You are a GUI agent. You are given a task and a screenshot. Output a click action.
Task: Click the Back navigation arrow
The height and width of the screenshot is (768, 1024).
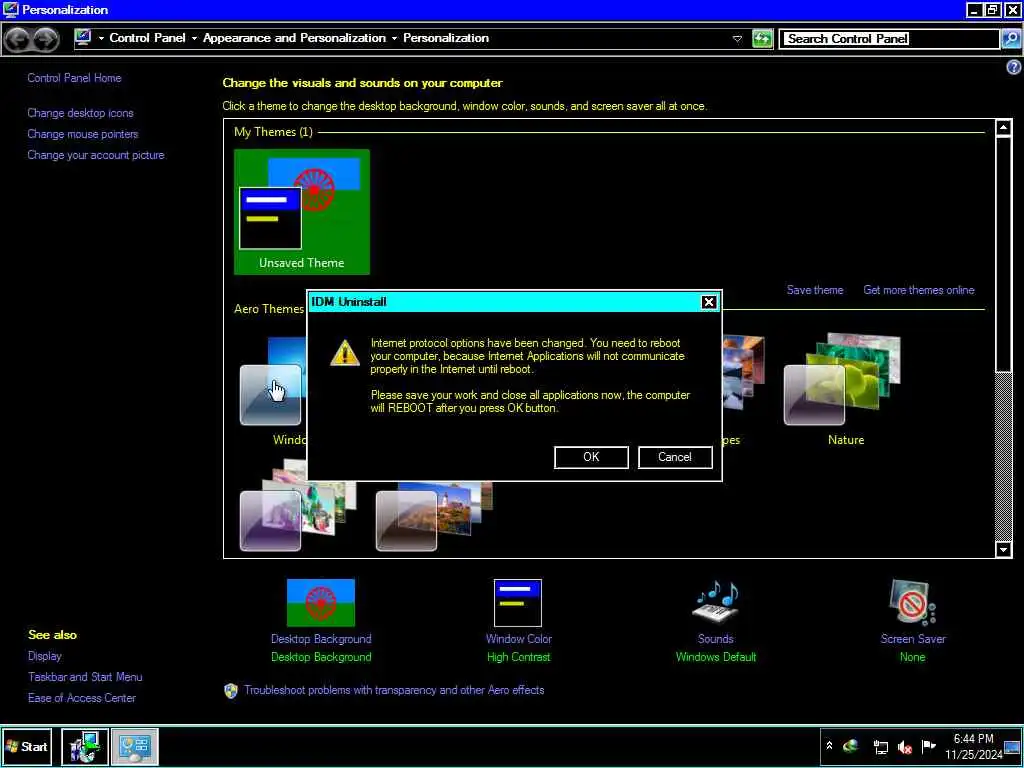(18, 39)
